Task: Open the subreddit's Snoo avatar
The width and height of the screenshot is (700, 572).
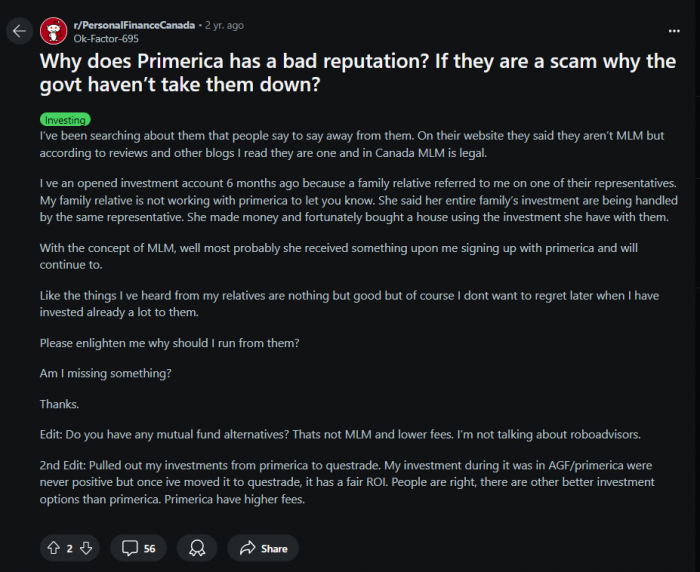Action: pos(54,31)
